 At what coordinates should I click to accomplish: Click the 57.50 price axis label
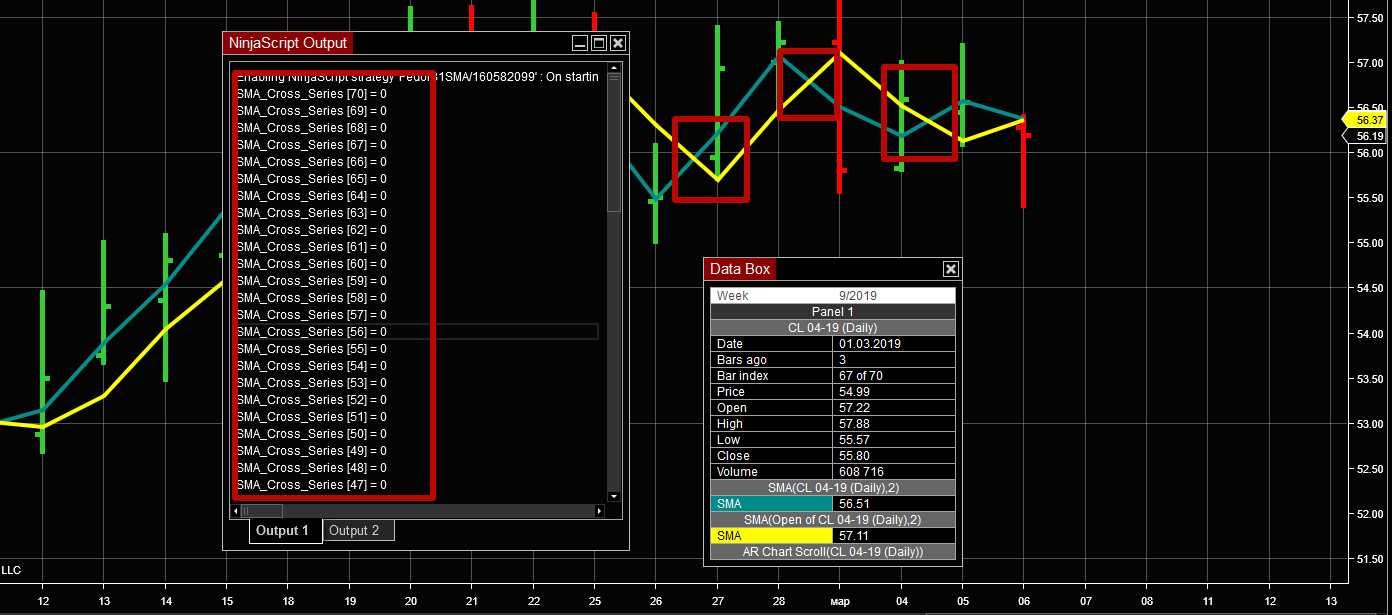pyautogui.click(x=1370, y=18)
